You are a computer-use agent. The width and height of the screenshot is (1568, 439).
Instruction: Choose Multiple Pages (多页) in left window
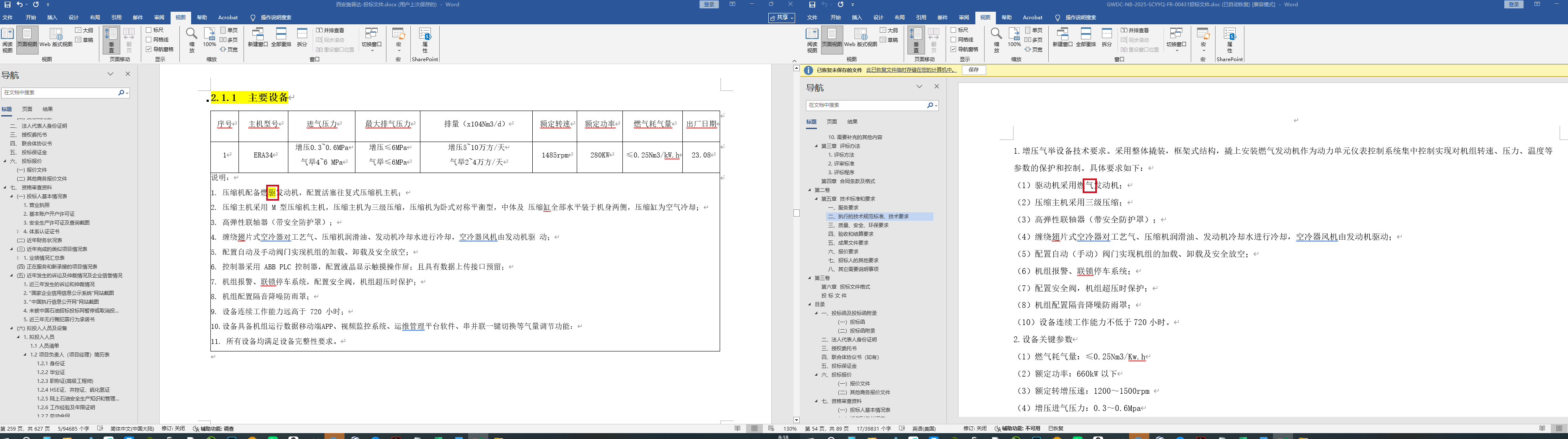(x=229, y=39)
